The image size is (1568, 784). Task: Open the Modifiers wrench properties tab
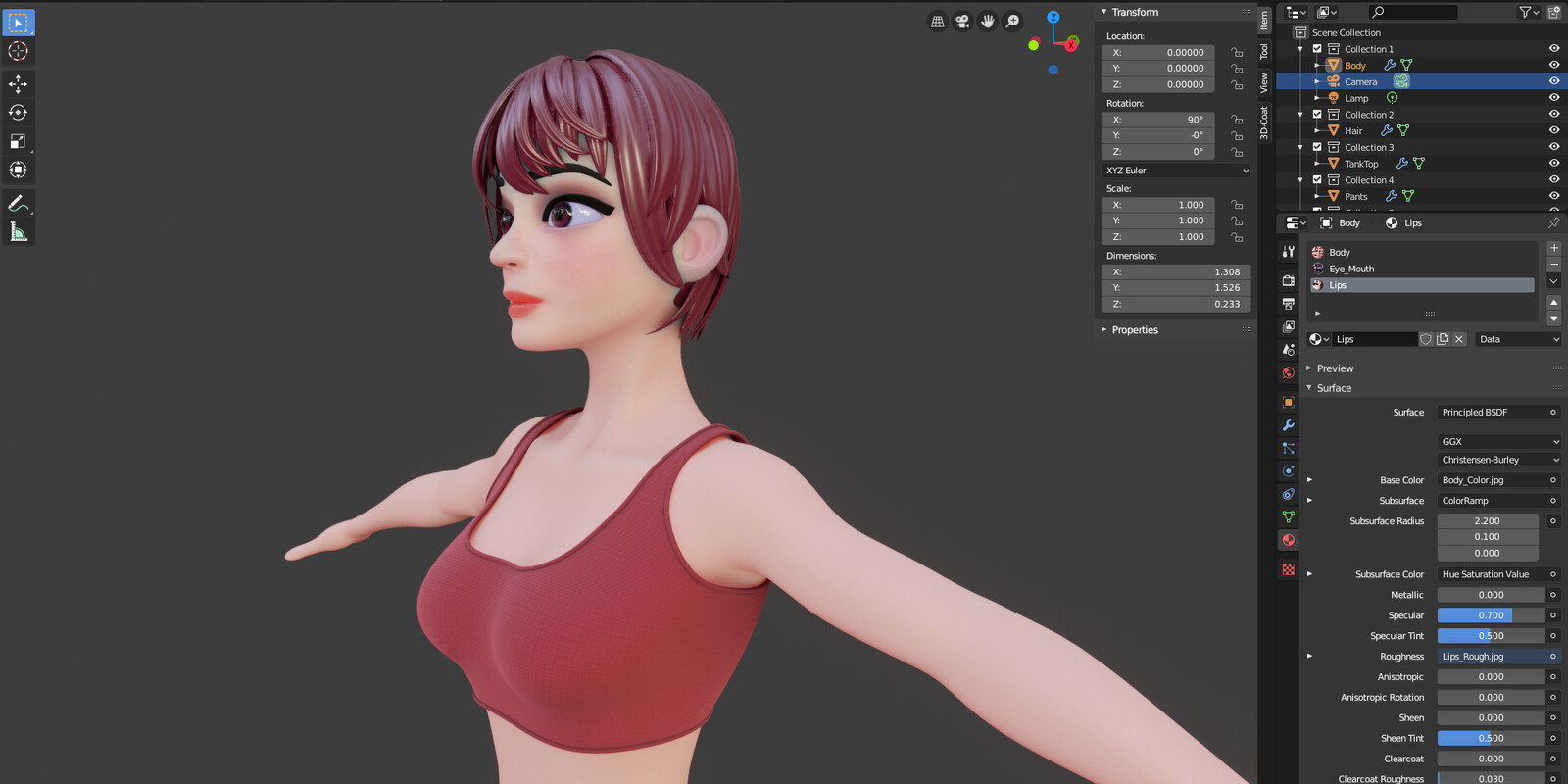coord(1289,425)
